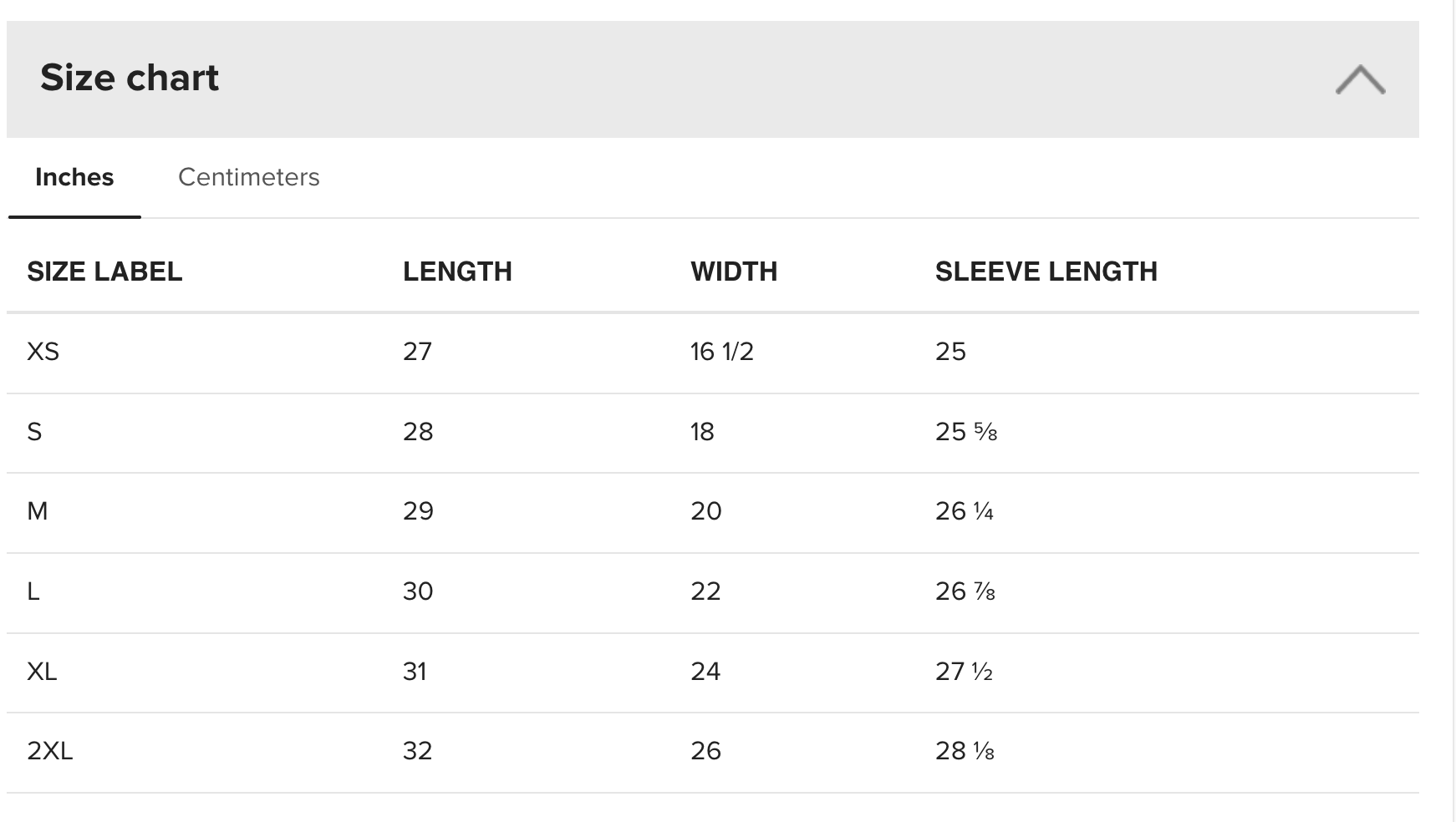Collapse the Size chart with chevron icon
The height and width of the screenshot is (822, 1456).
pos(1360,79)
